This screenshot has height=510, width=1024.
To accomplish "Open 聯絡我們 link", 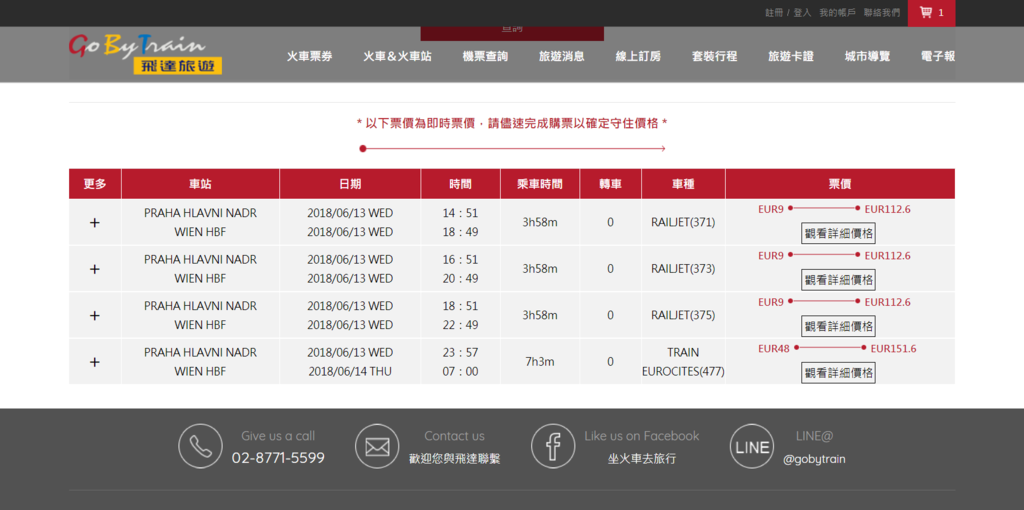I will point(882,12).
